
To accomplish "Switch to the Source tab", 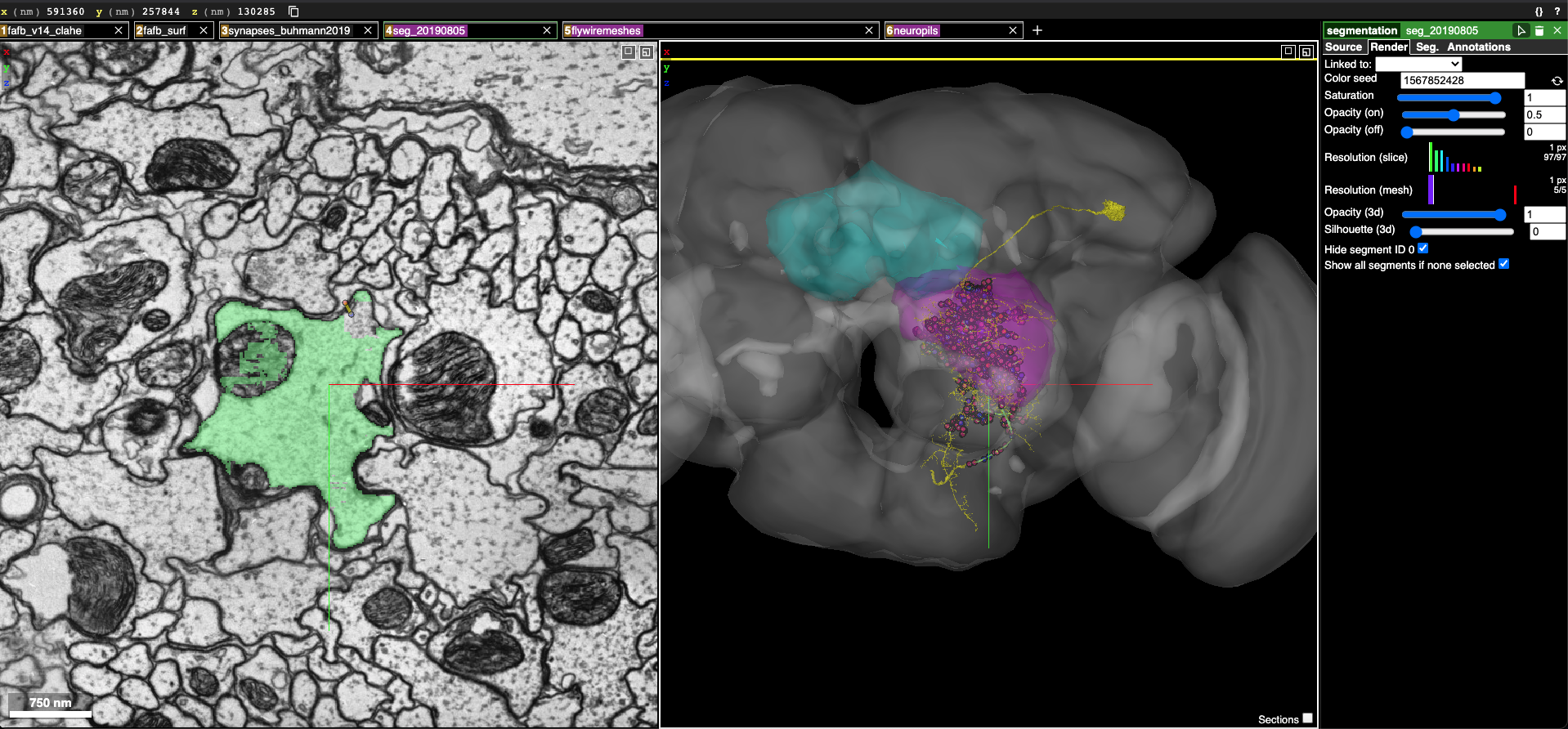I will coord(1343,47).
